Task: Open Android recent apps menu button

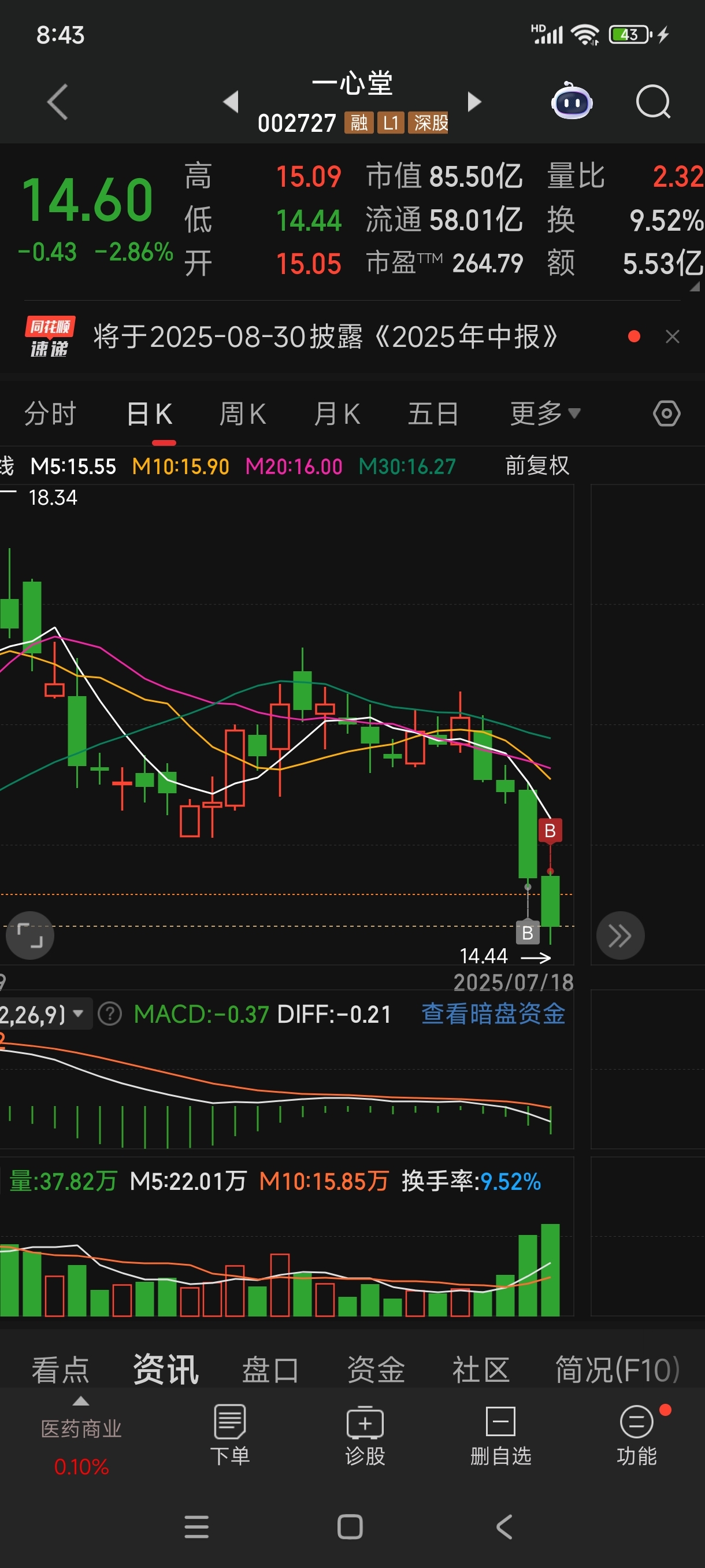Action: pos(196,1526)
